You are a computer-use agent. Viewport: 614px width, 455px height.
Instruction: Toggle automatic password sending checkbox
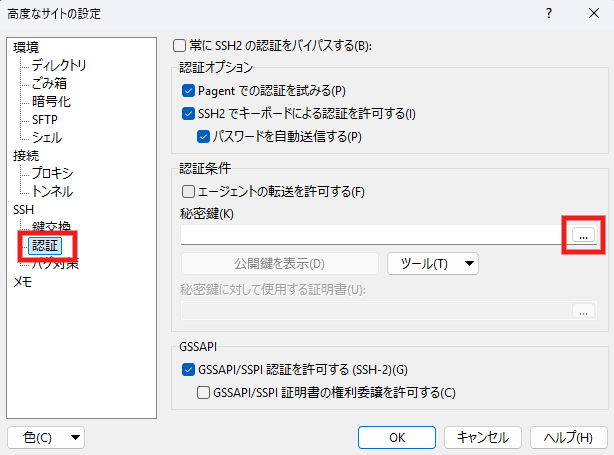coord(203,136)
